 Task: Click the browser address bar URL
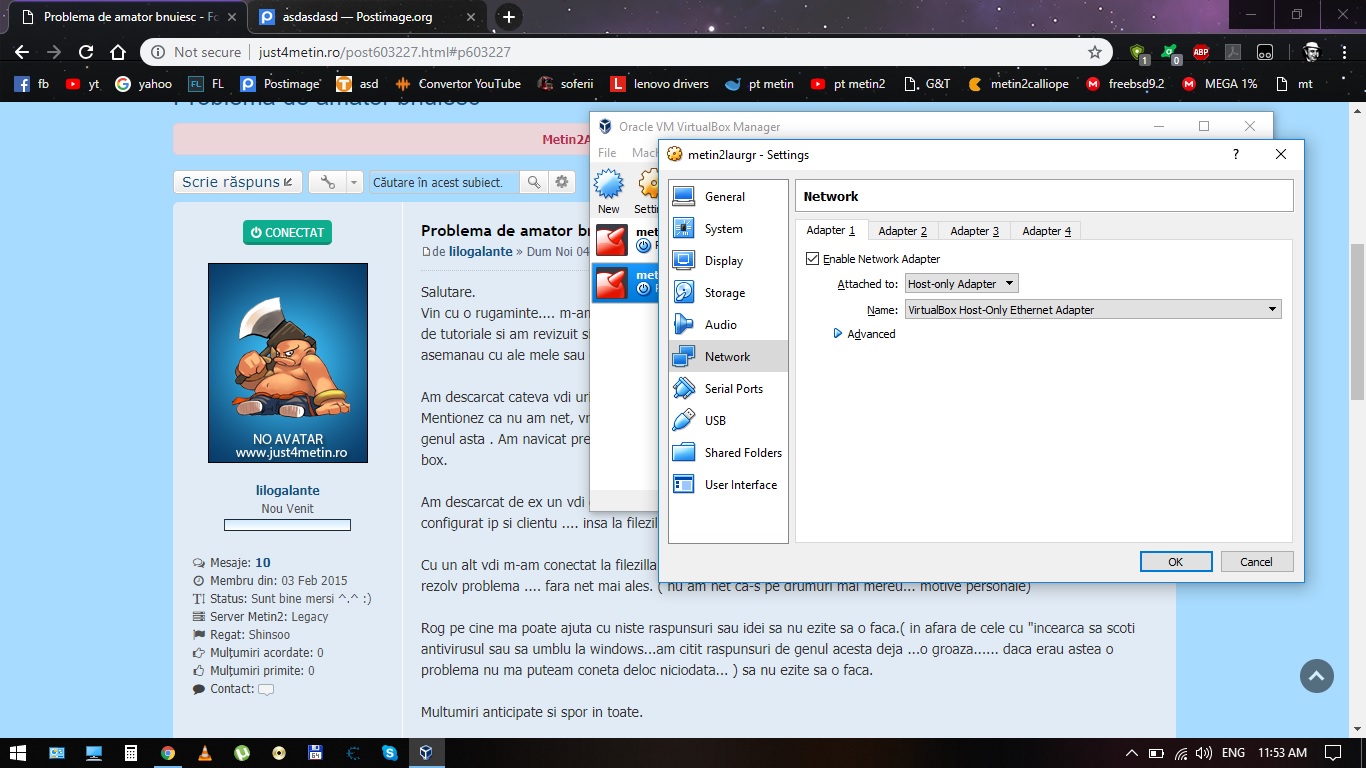[385, 52]
